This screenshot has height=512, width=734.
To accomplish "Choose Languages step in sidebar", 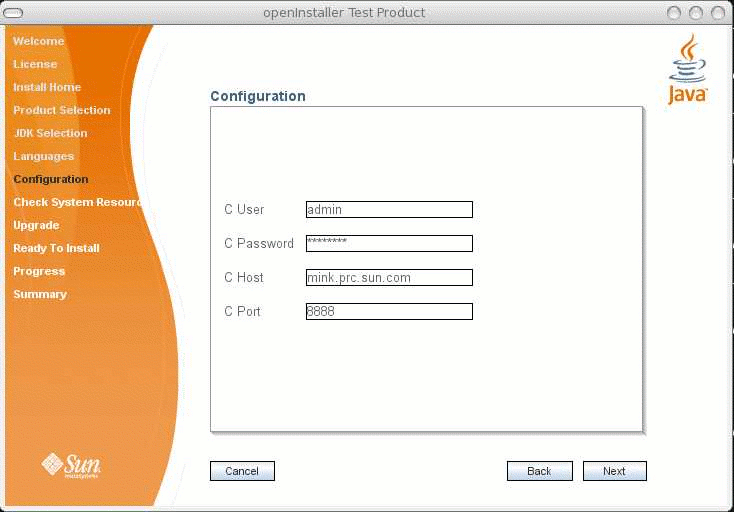I will tap(44, 156).
